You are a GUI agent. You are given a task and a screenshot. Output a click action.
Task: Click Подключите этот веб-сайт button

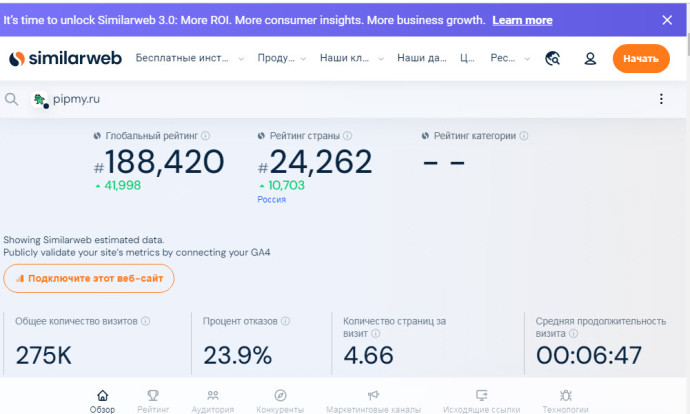(89, 278)
